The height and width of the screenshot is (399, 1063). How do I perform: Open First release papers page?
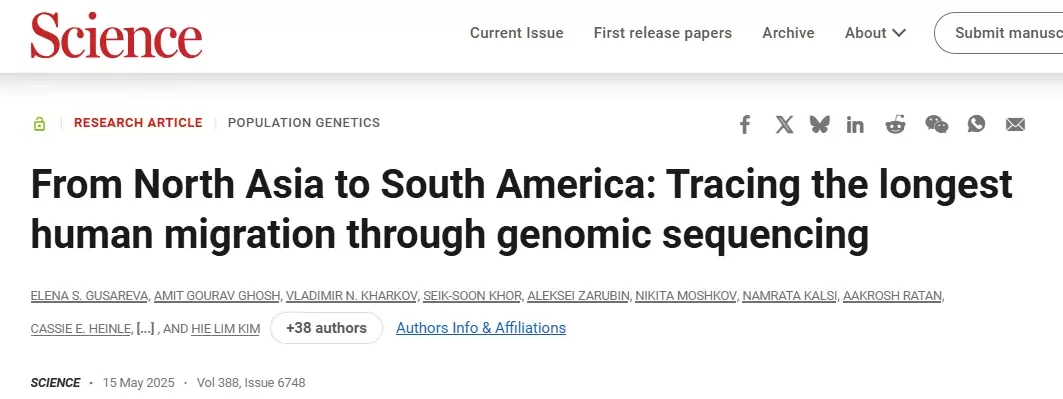point(662,33)
